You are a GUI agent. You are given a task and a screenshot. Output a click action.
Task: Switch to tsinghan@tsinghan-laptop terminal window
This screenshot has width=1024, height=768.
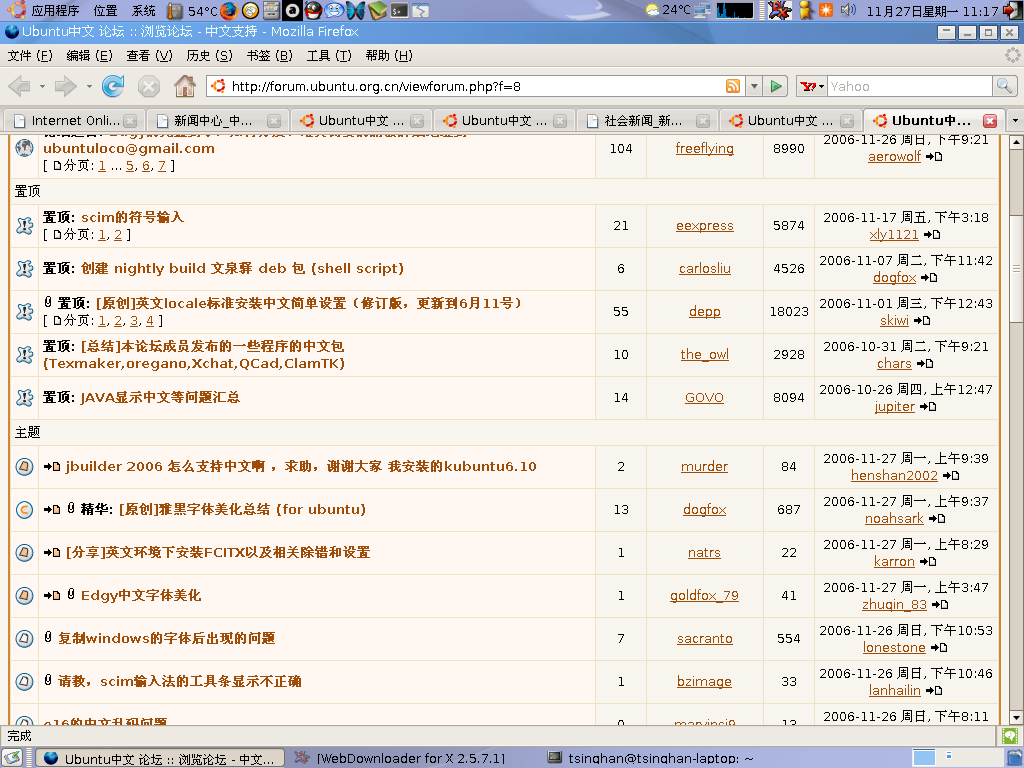(660, 758)
